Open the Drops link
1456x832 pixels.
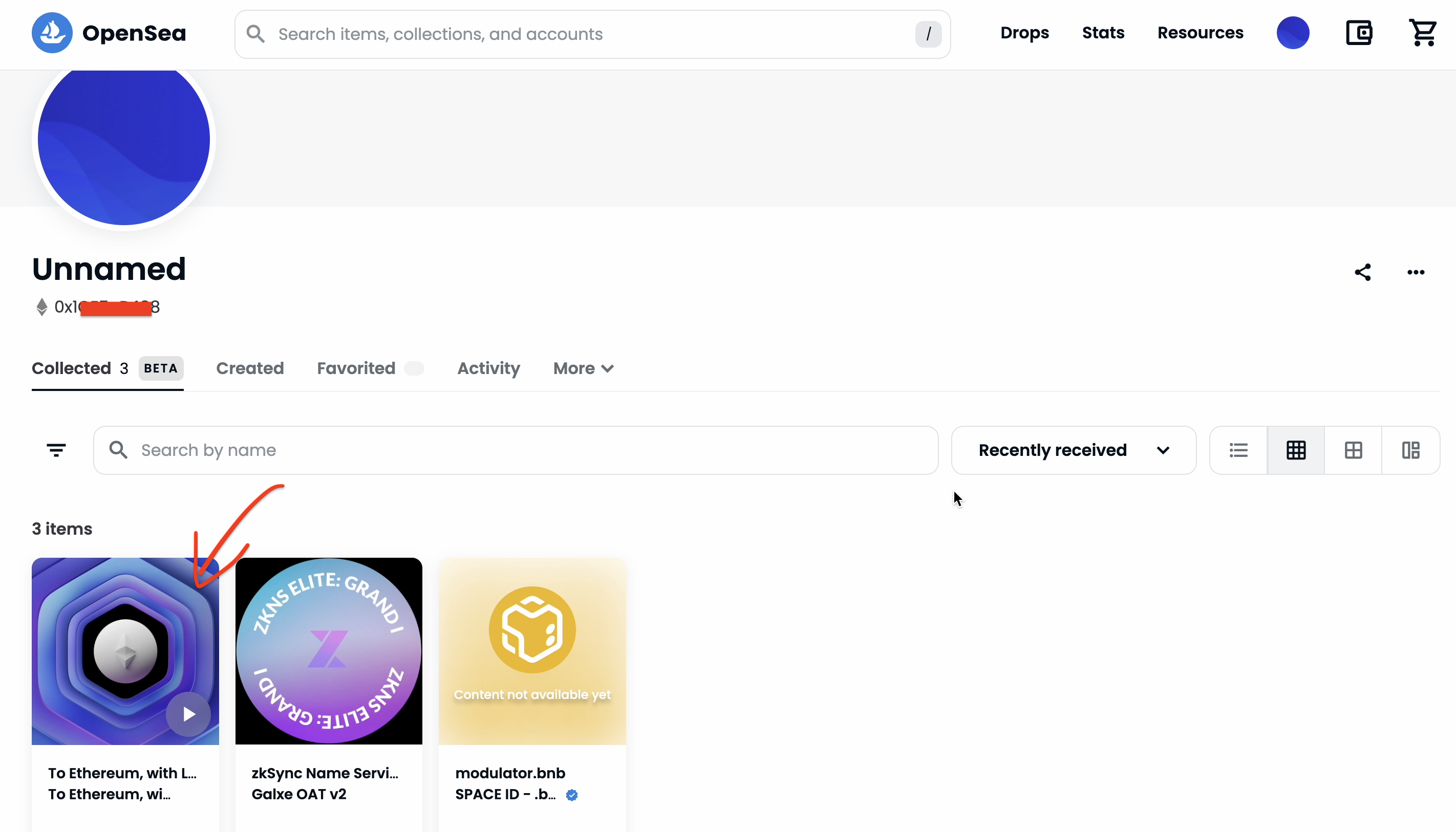[x=1024, y=33]
